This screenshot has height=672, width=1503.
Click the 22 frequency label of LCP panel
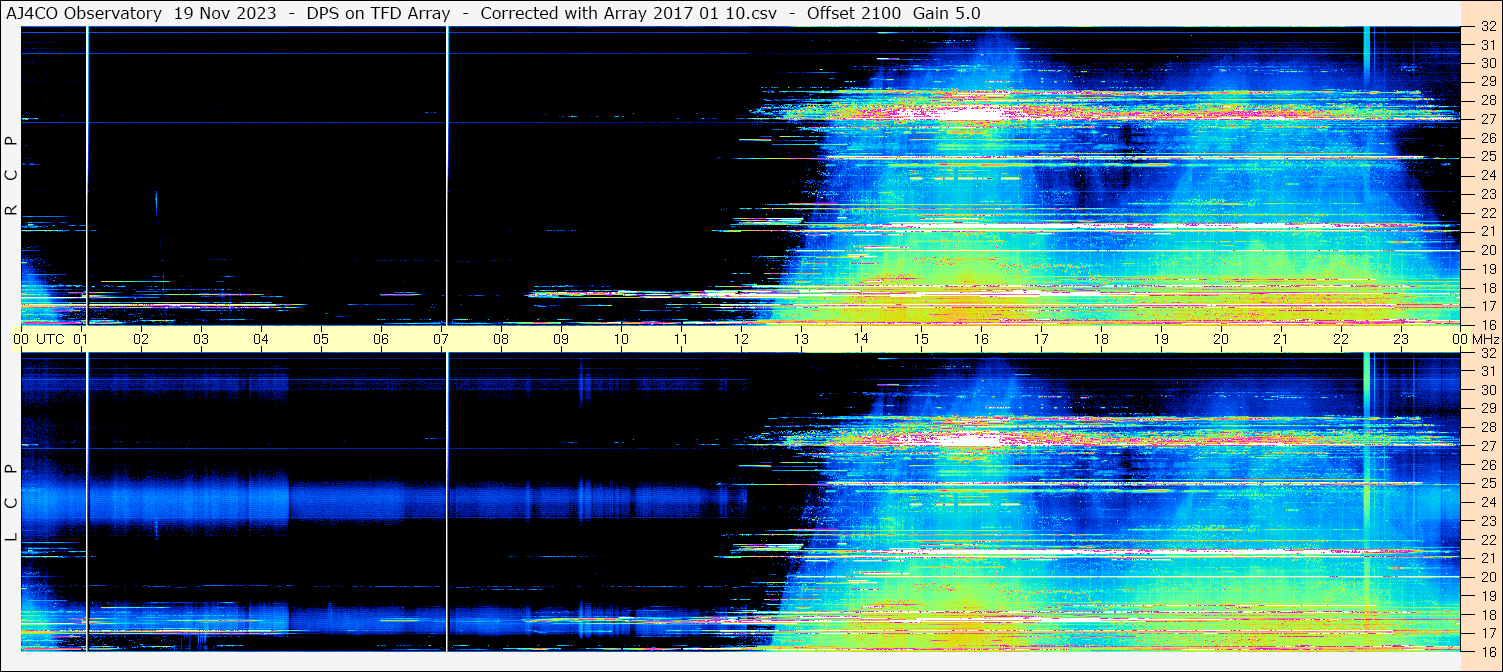coord(1487,539)
